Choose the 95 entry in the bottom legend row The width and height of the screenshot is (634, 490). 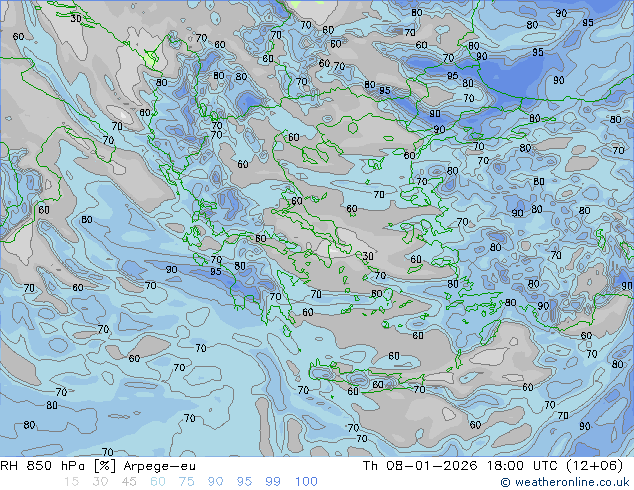pos(244,482)
